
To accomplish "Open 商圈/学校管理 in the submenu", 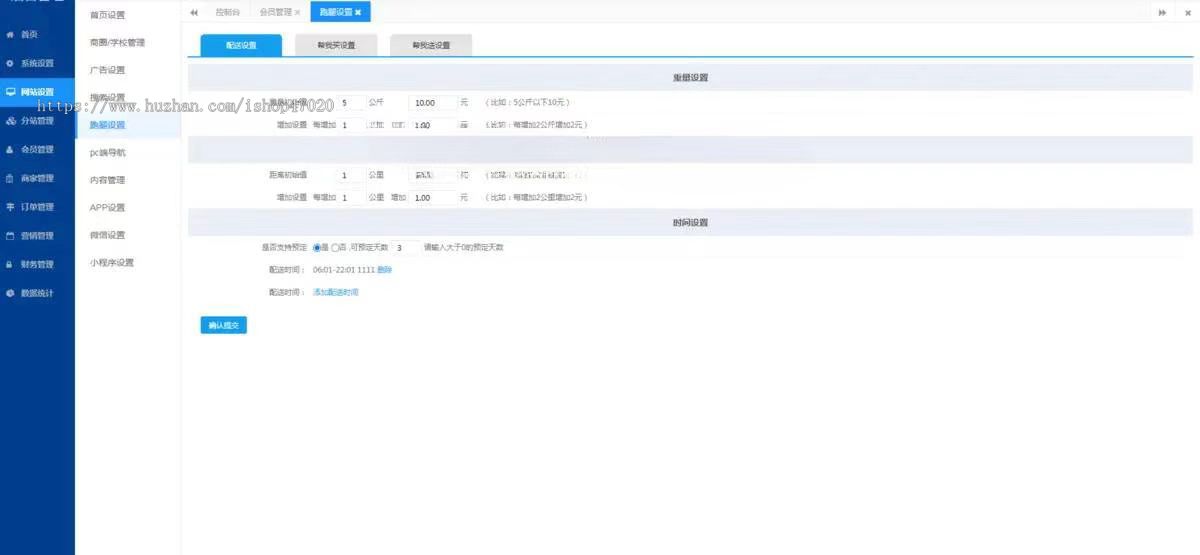I will (117, 42).
